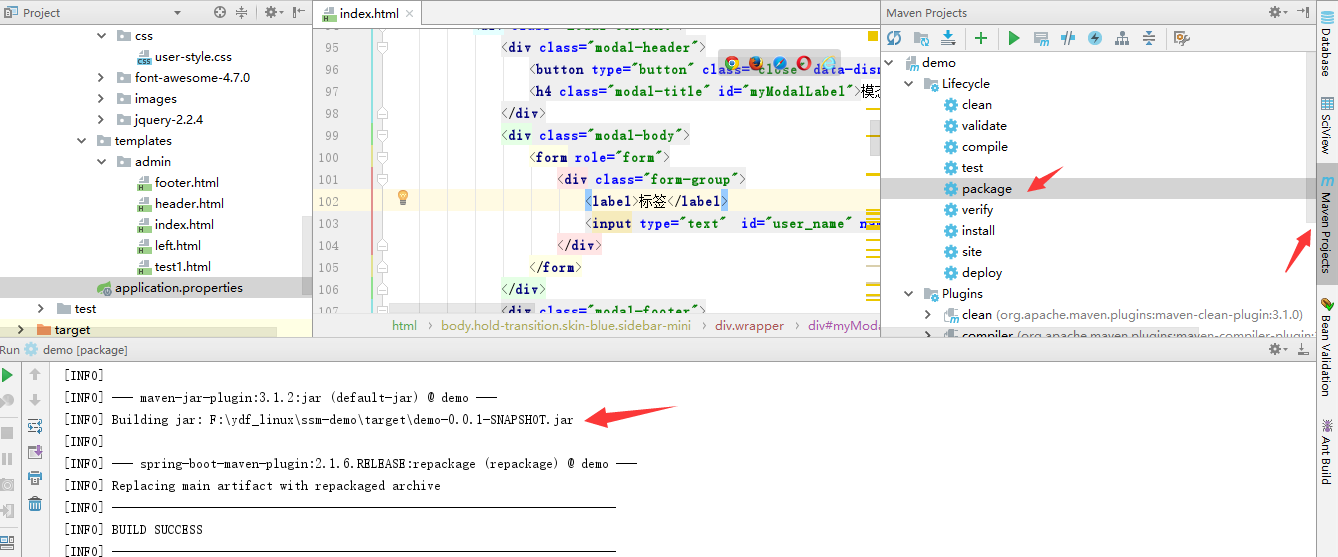Toggle Skip Tests mode lightning icon
The height and width of the screenshot is (557, 1338).
pyautogui.click(x=1095, y=38)
